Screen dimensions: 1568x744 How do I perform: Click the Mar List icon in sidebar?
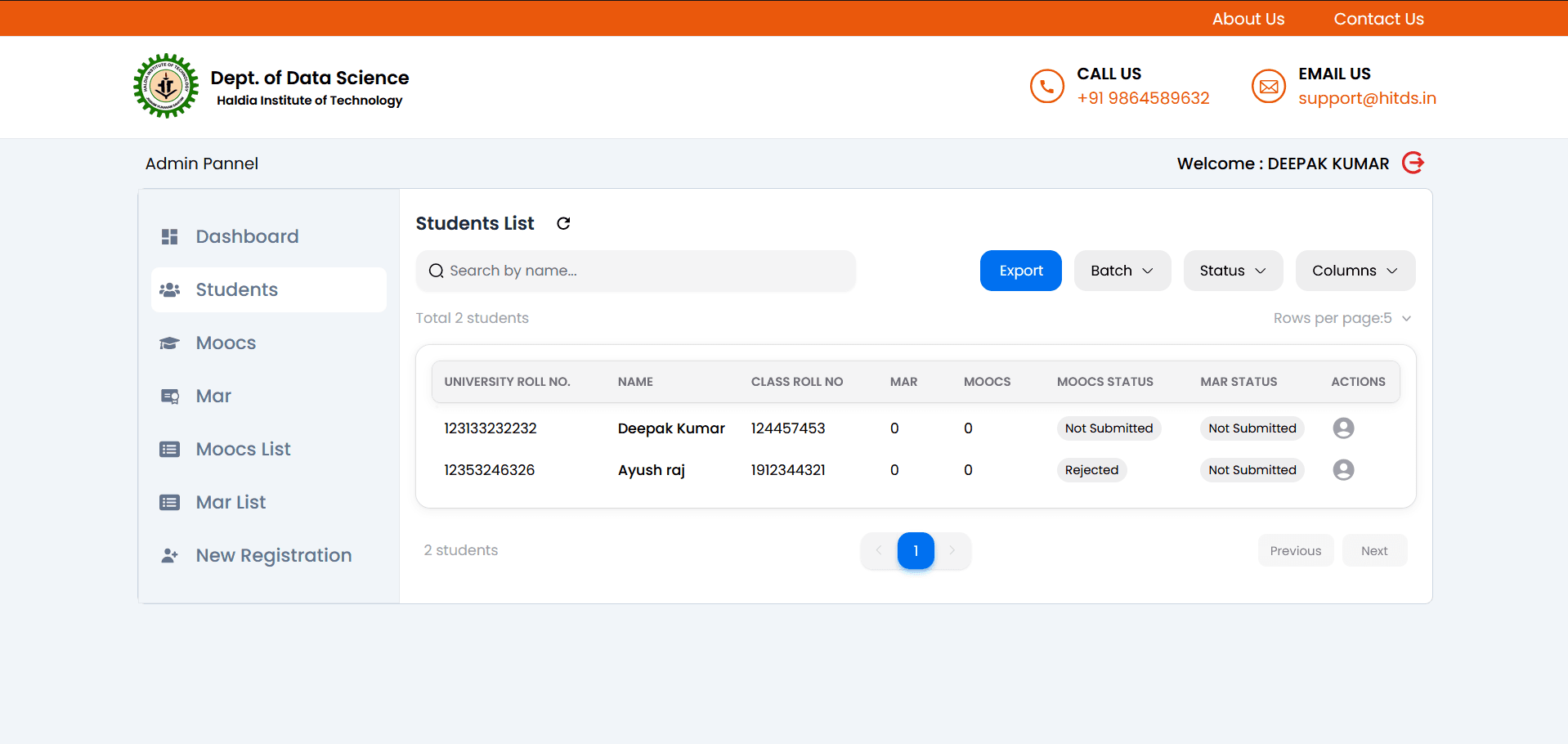pyautogui.click(x=169, y=502)
